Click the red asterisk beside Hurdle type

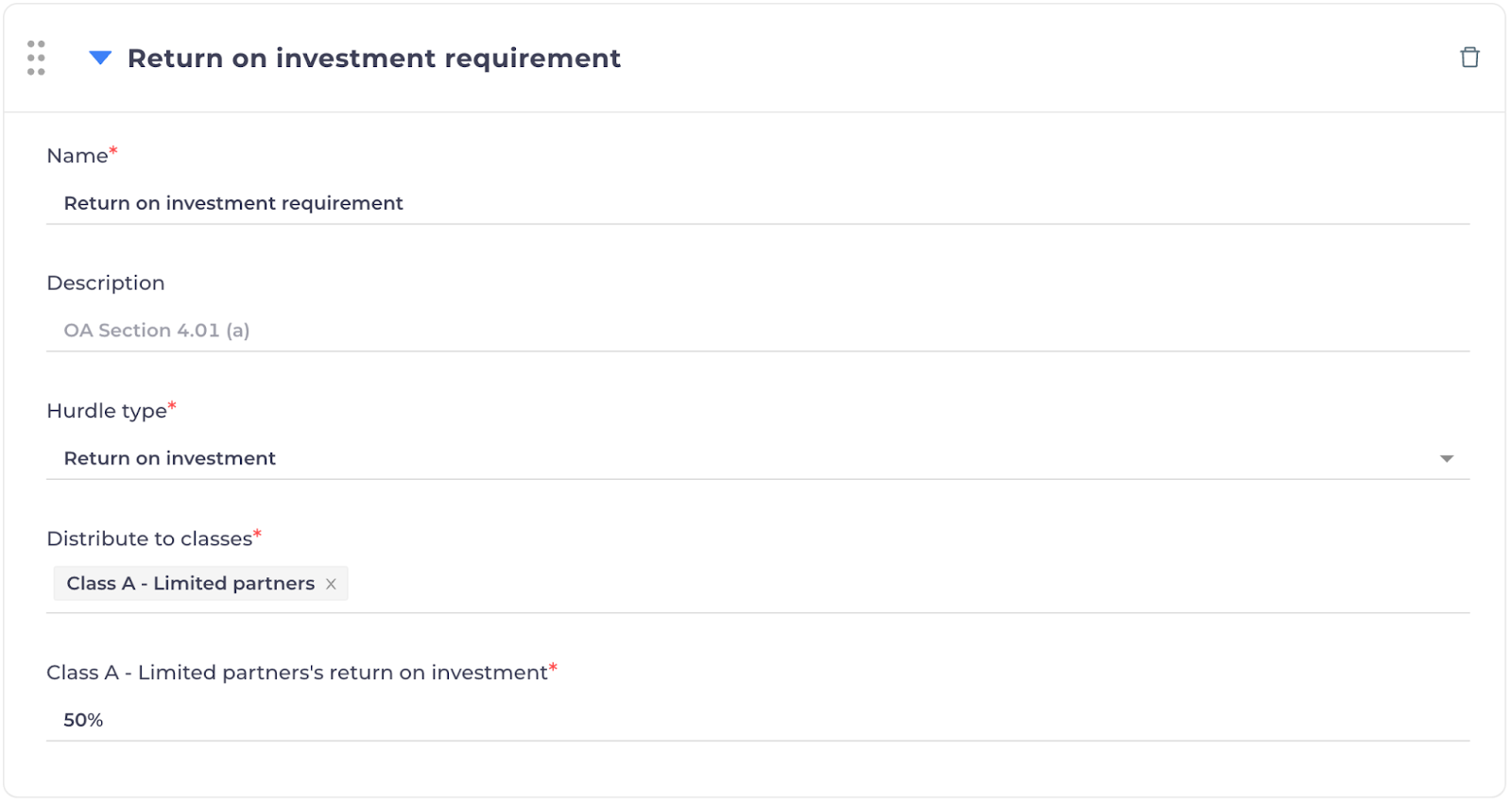pos(172,405)
